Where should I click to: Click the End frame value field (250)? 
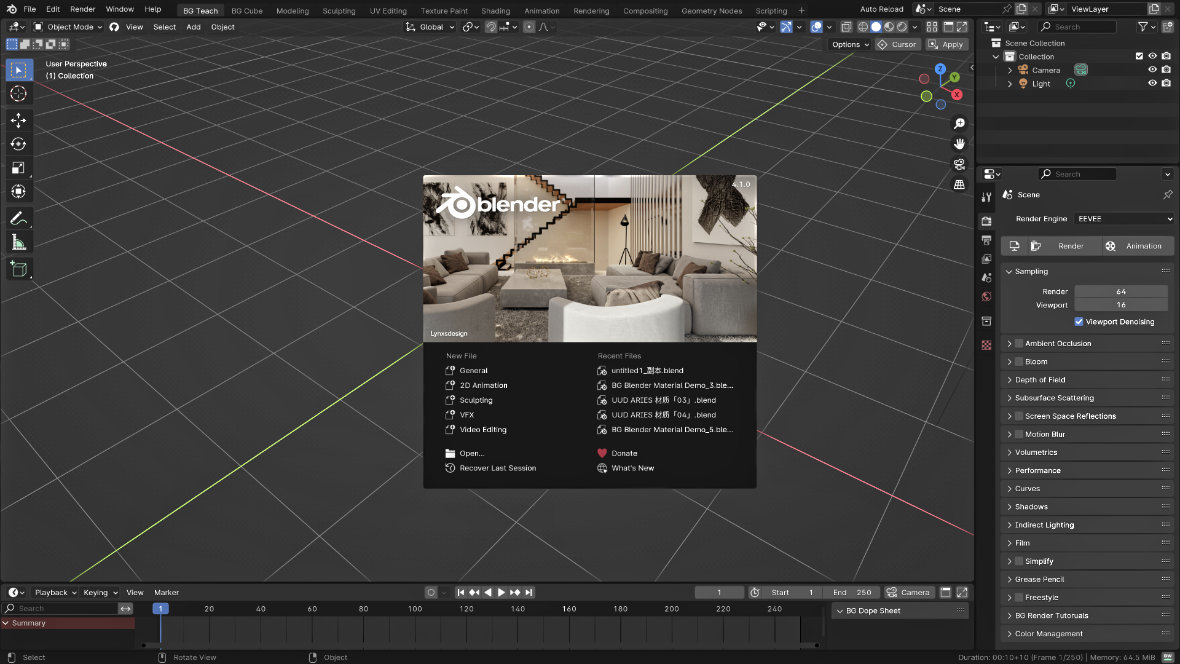pyautogui.click(x=851, y=592)
